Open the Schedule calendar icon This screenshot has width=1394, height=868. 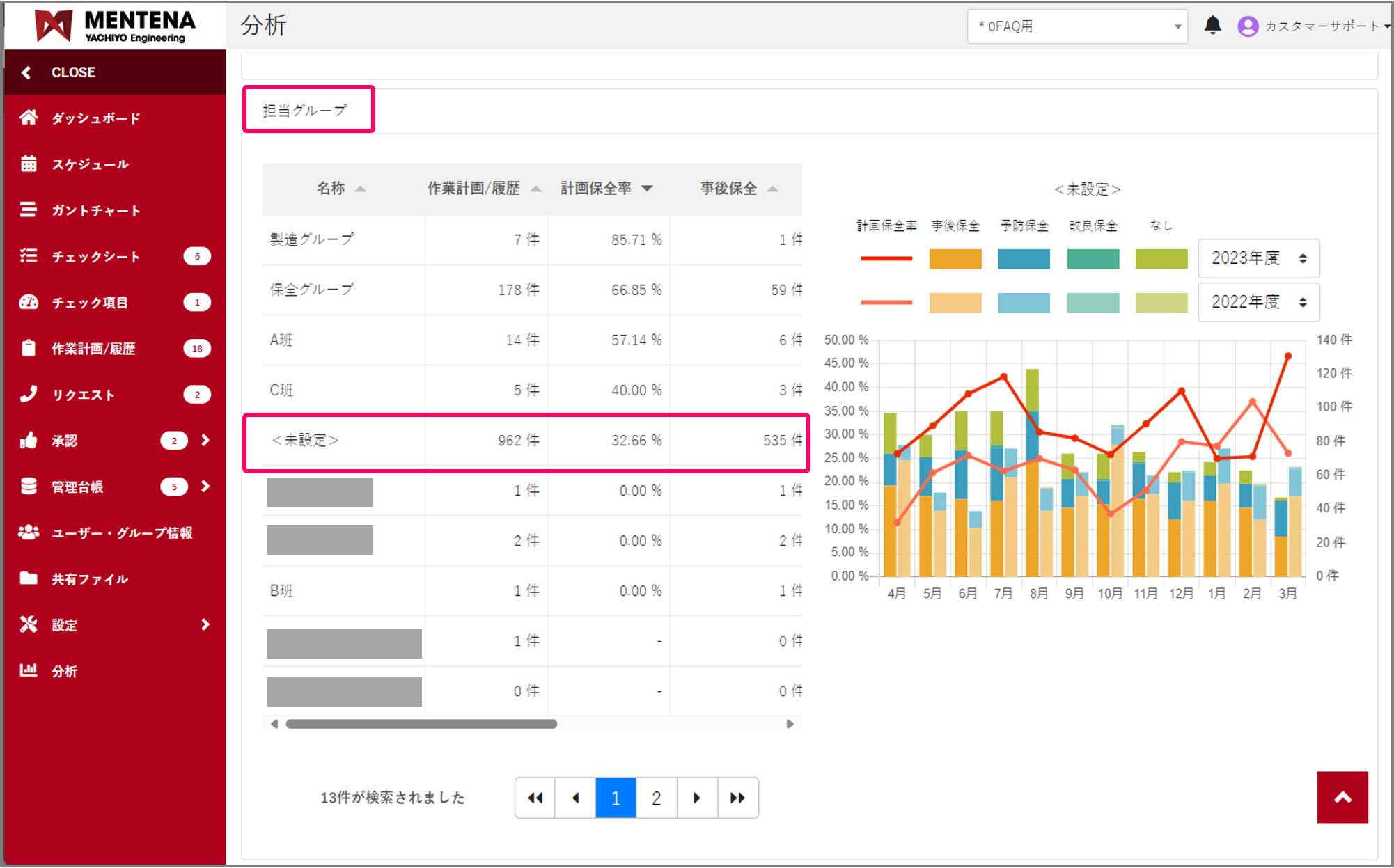[x=29, y=164]
